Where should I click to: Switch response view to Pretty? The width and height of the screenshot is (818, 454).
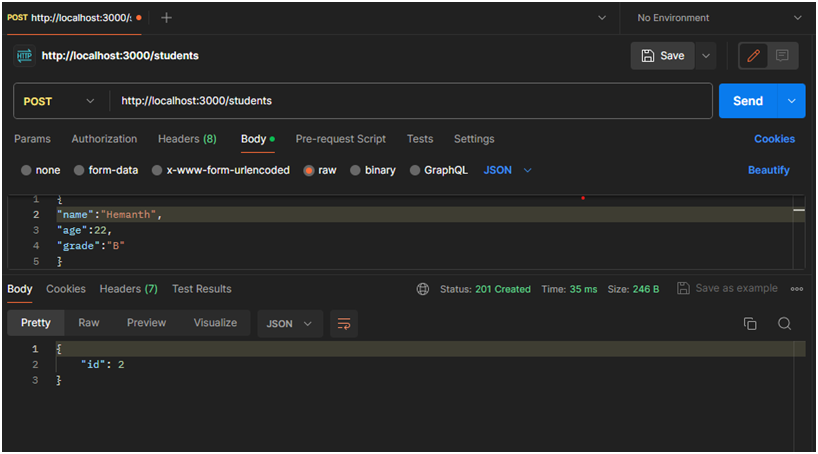35,323
